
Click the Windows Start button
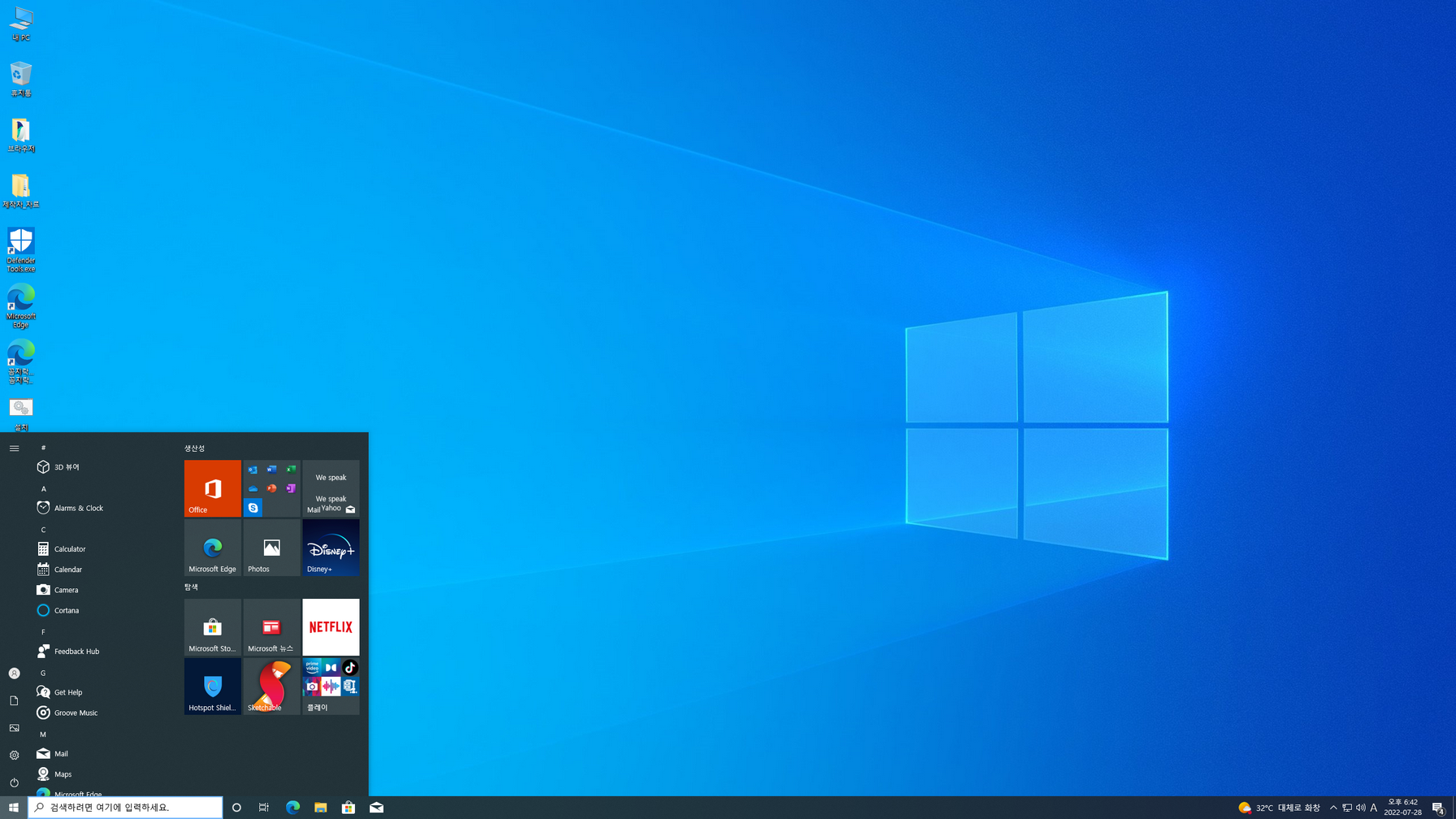pyautogui.click(x=14, y=808)
